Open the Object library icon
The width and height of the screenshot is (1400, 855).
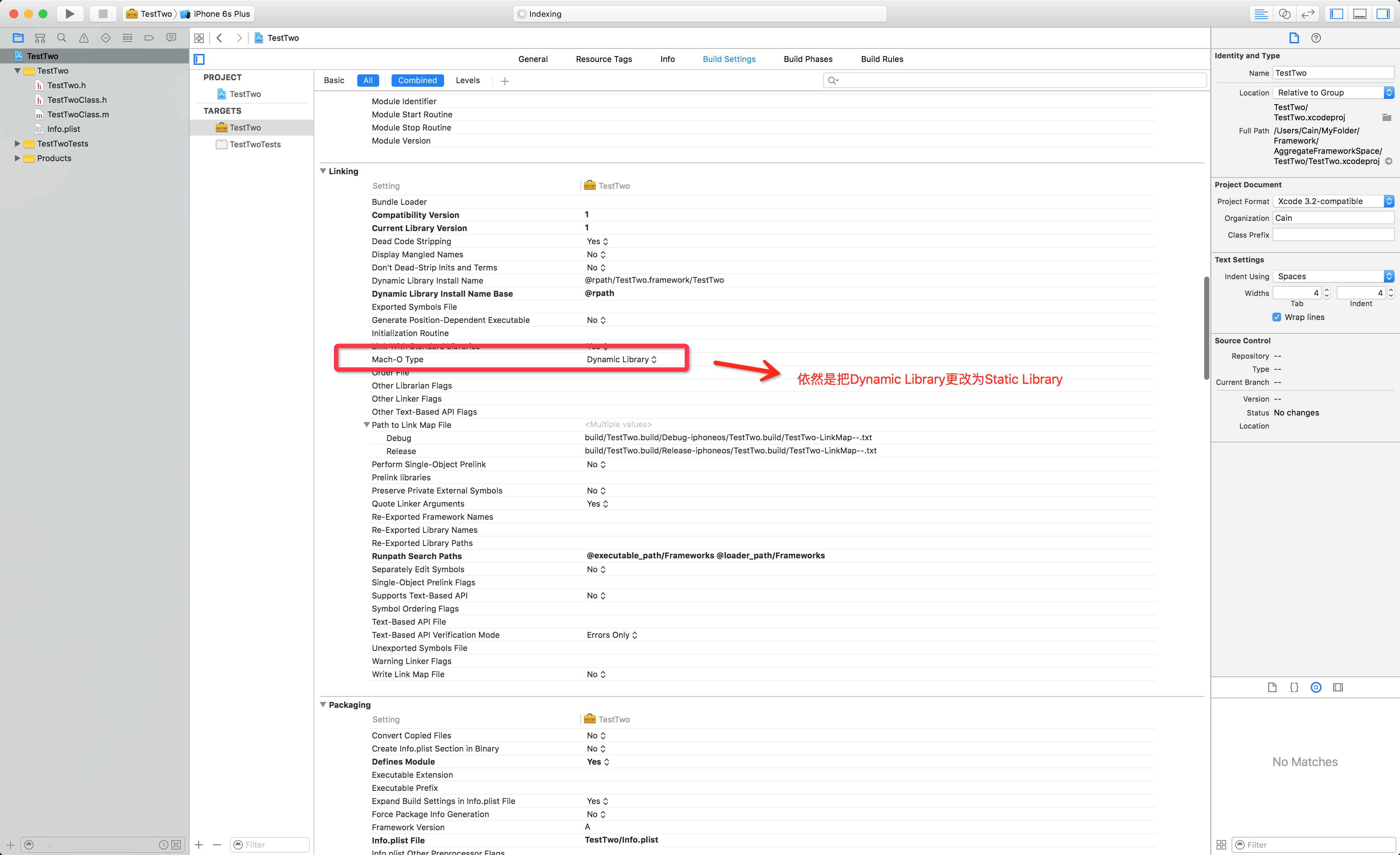click(1316, 687)
